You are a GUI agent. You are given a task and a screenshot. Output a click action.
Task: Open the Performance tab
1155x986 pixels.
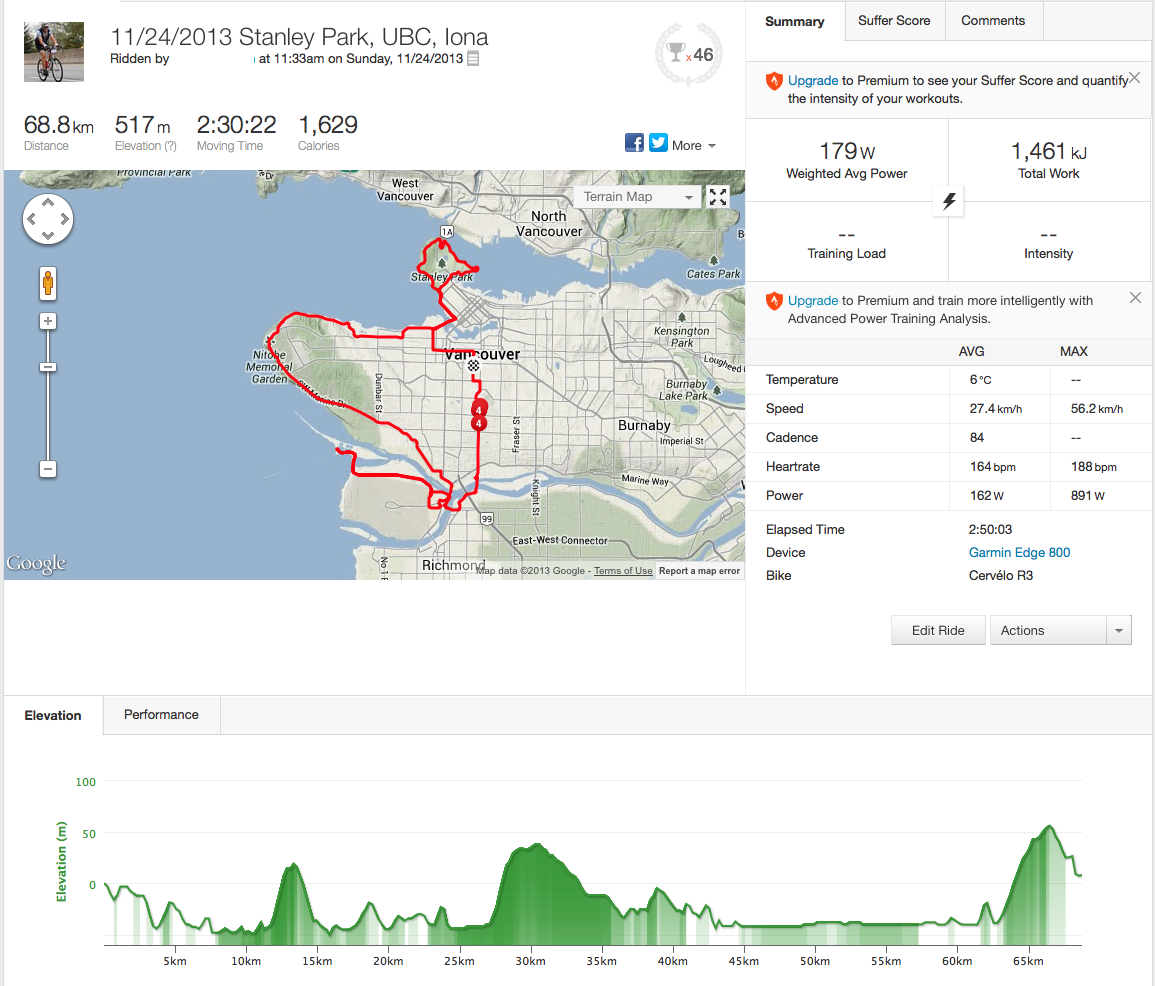click(x=161, y=715)
